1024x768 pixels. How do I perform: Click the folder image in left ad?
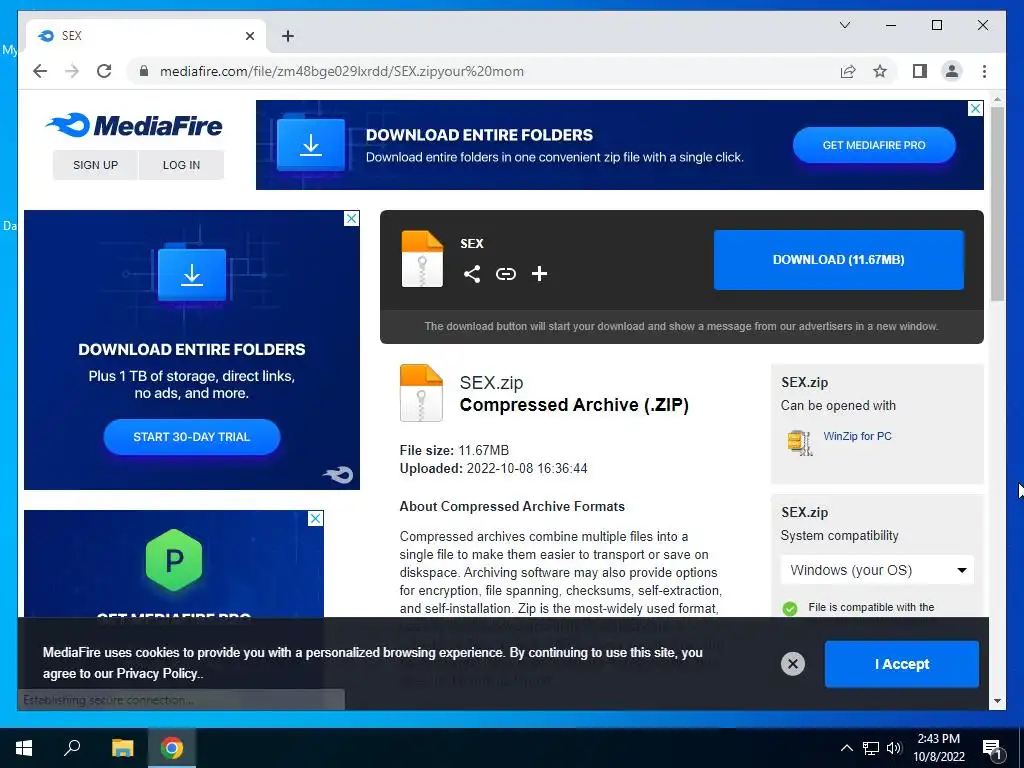(191, 274)
